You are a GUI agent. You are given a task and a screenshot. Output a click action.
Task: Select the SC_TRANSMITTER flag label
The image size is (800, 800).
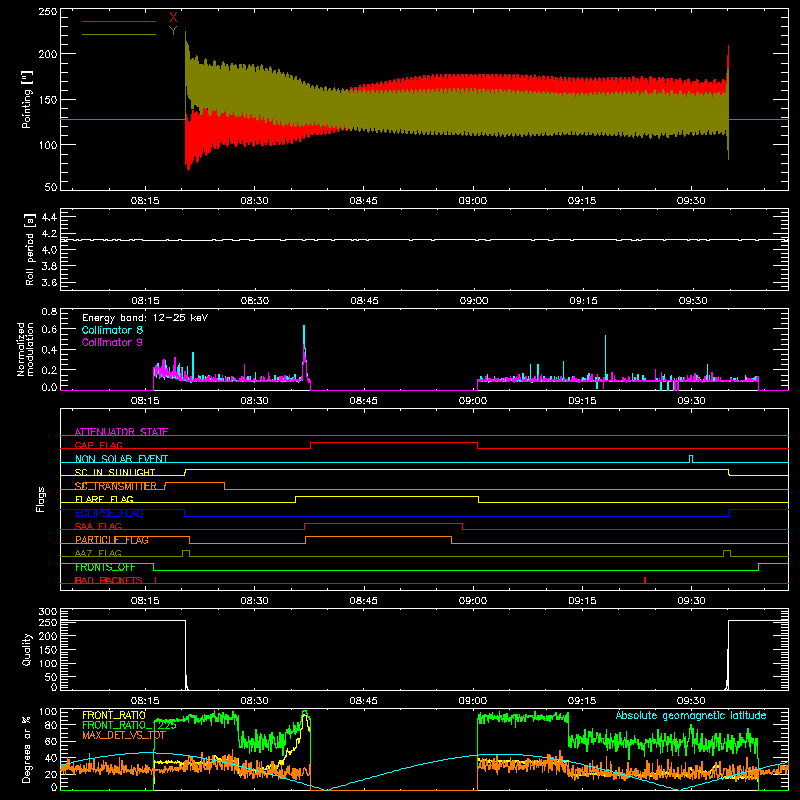(x=116, y=486)
